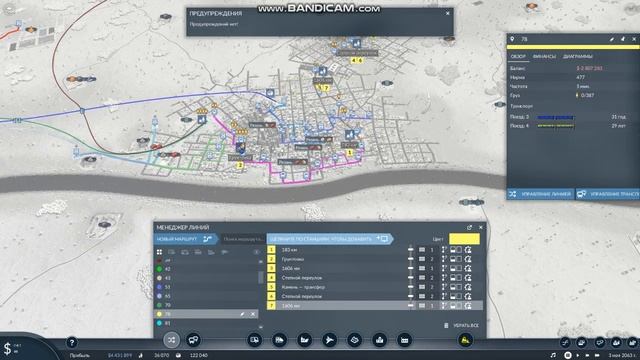The width and height of the screenshot is (640, 360).
Task: Click the rename pencil in the line 78 info window
Action: [x=612, y=39]
